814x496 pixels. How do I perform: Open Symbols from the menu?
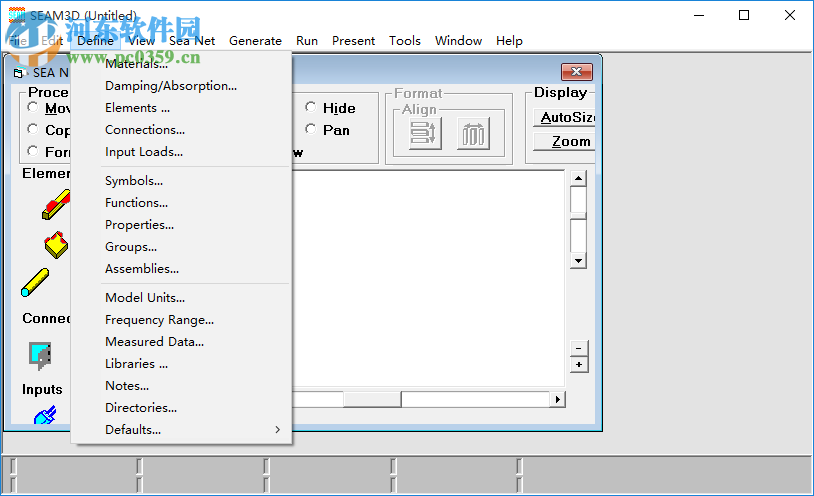[181, 181]
